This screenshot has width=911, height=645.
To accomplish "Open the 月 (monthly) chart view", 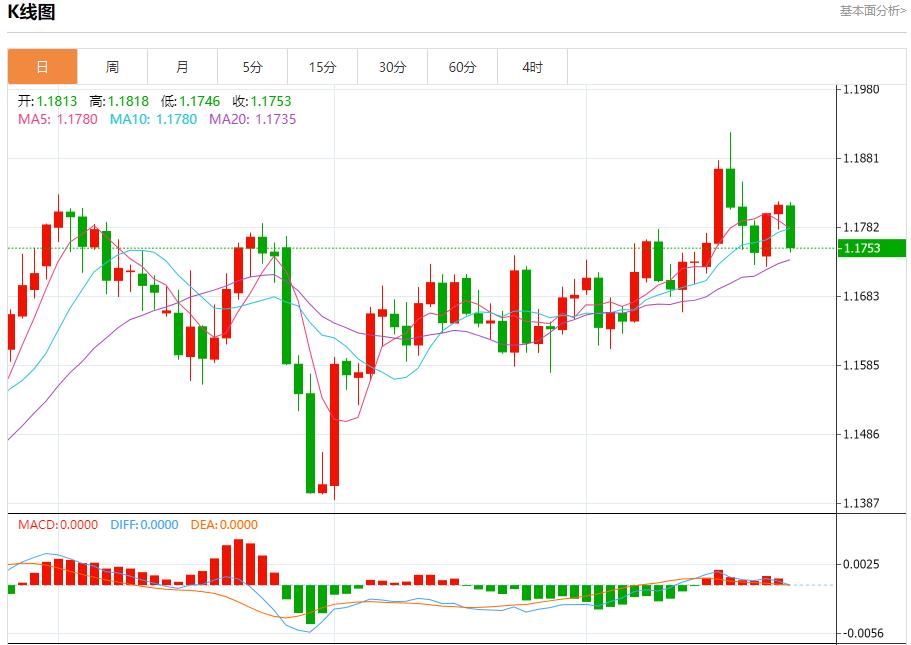I will [182, 66].
